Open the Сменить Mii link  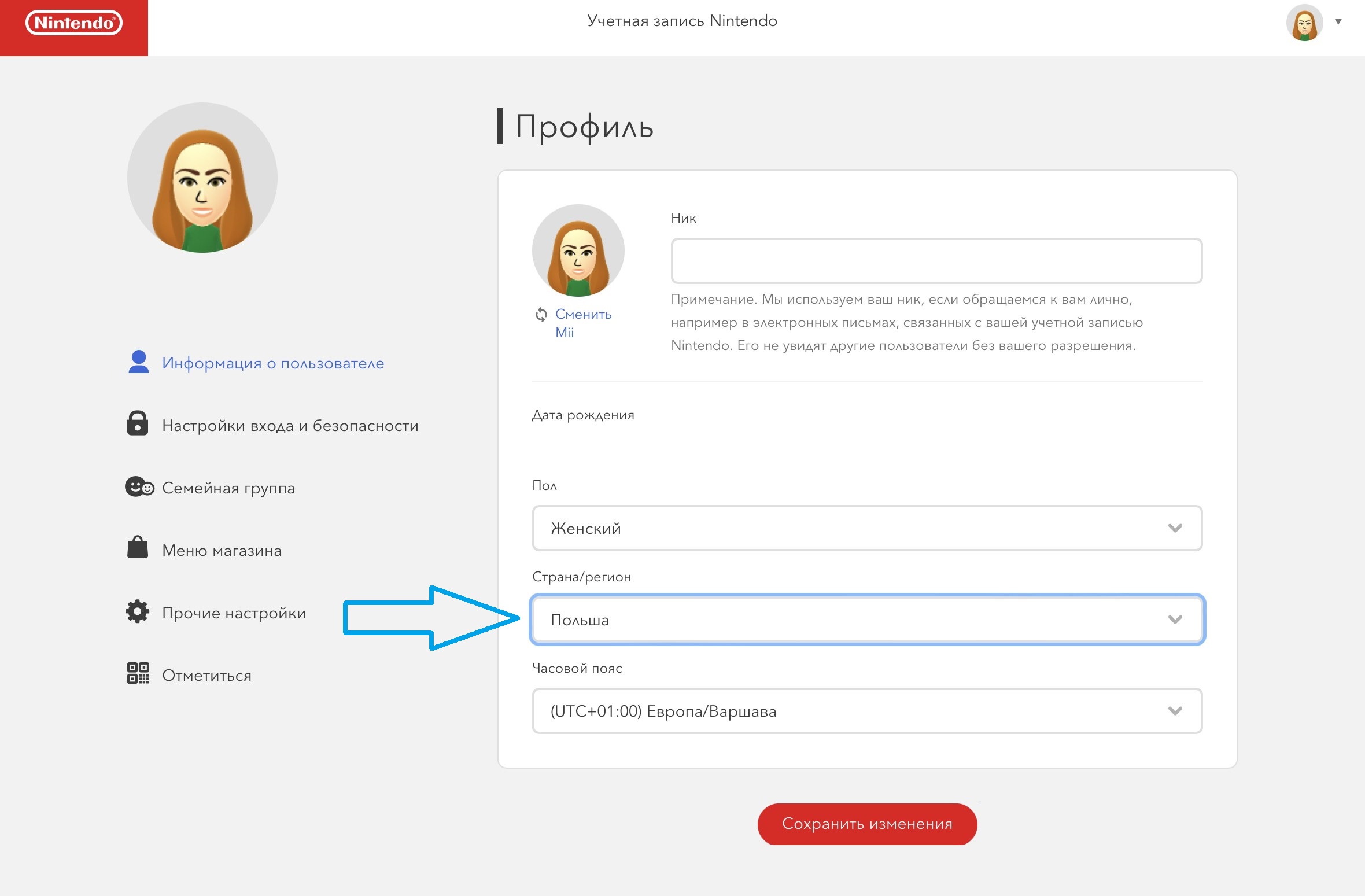tap(583, 323)
